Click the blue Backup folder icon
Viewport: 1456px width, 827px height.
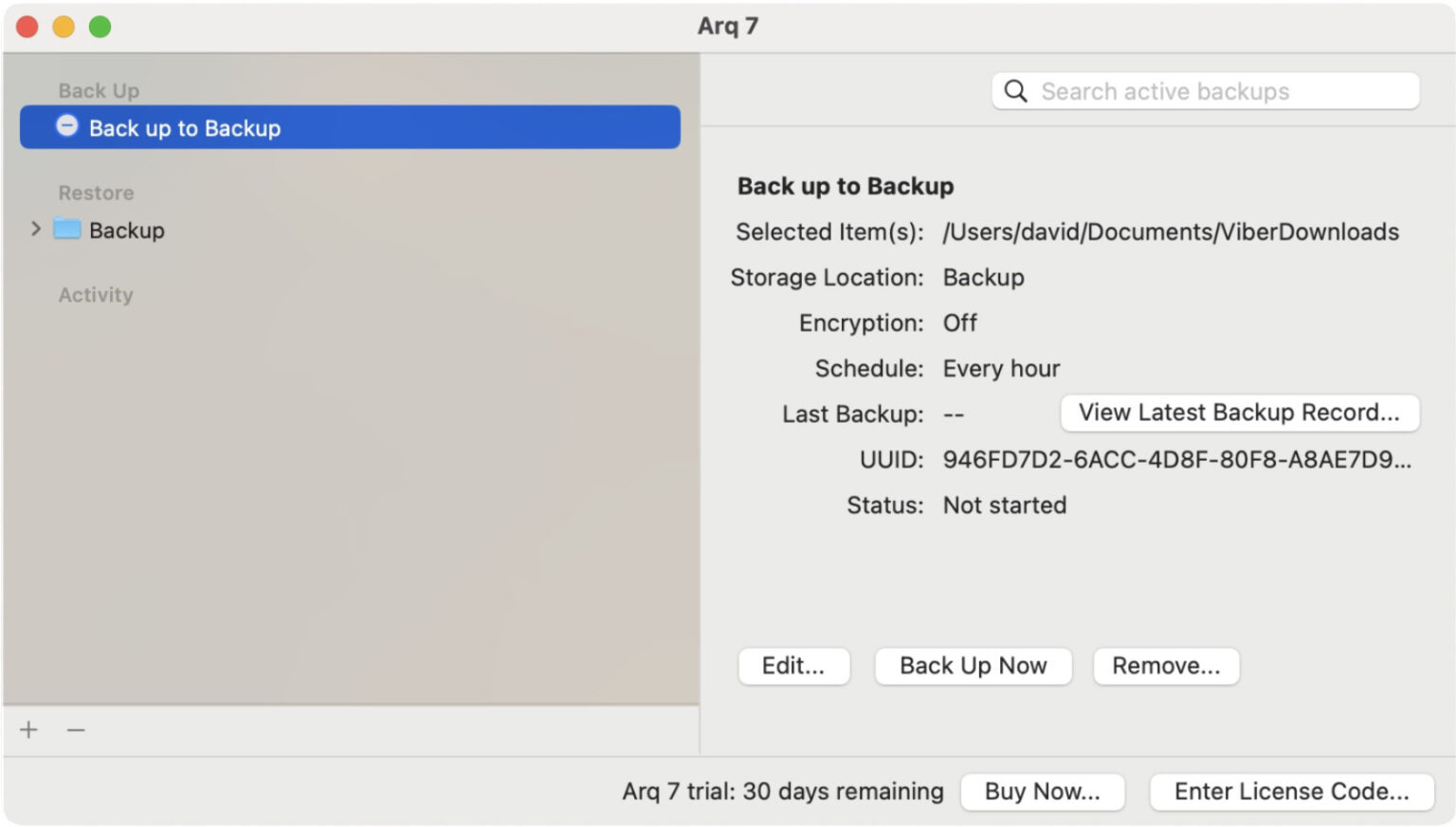(x=66, y=230)
